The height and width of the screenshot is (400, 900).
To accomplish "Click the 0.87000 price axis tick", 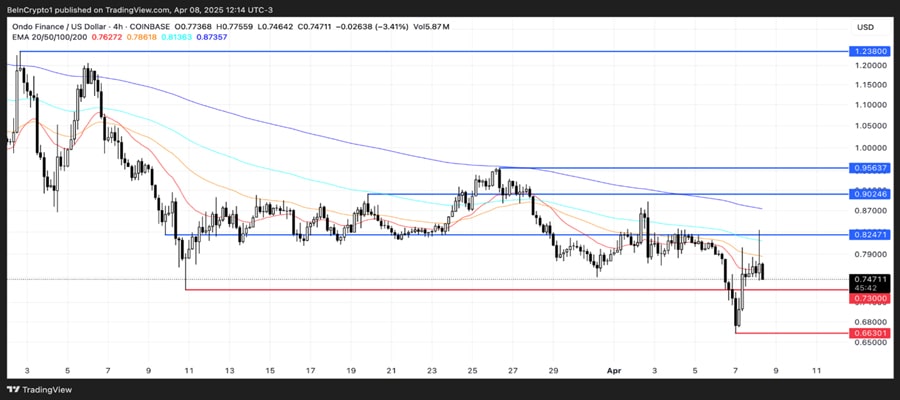I will 871,211.
